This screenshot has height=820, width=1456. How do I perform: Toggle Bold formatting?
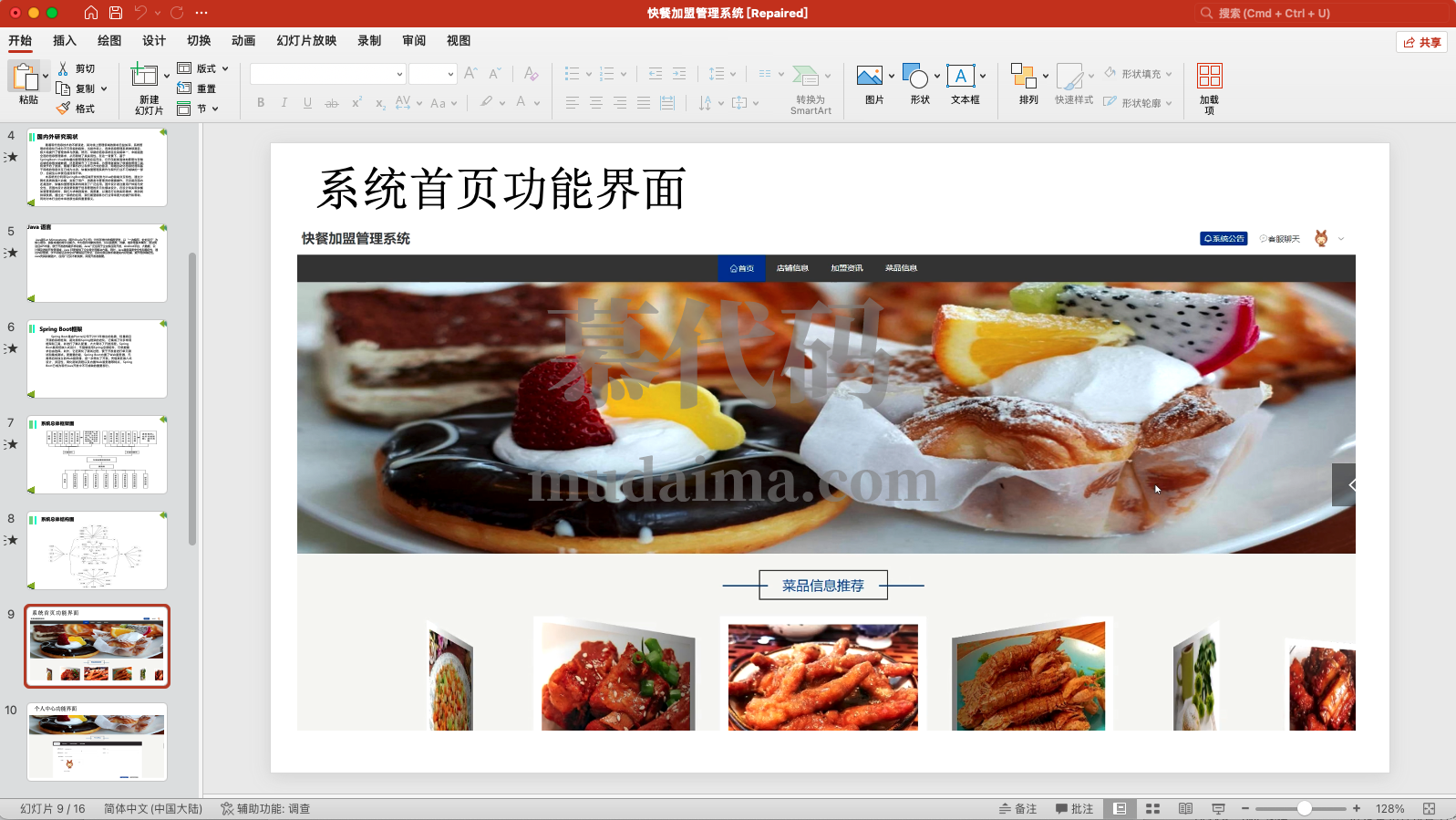[x=261, y=103]
